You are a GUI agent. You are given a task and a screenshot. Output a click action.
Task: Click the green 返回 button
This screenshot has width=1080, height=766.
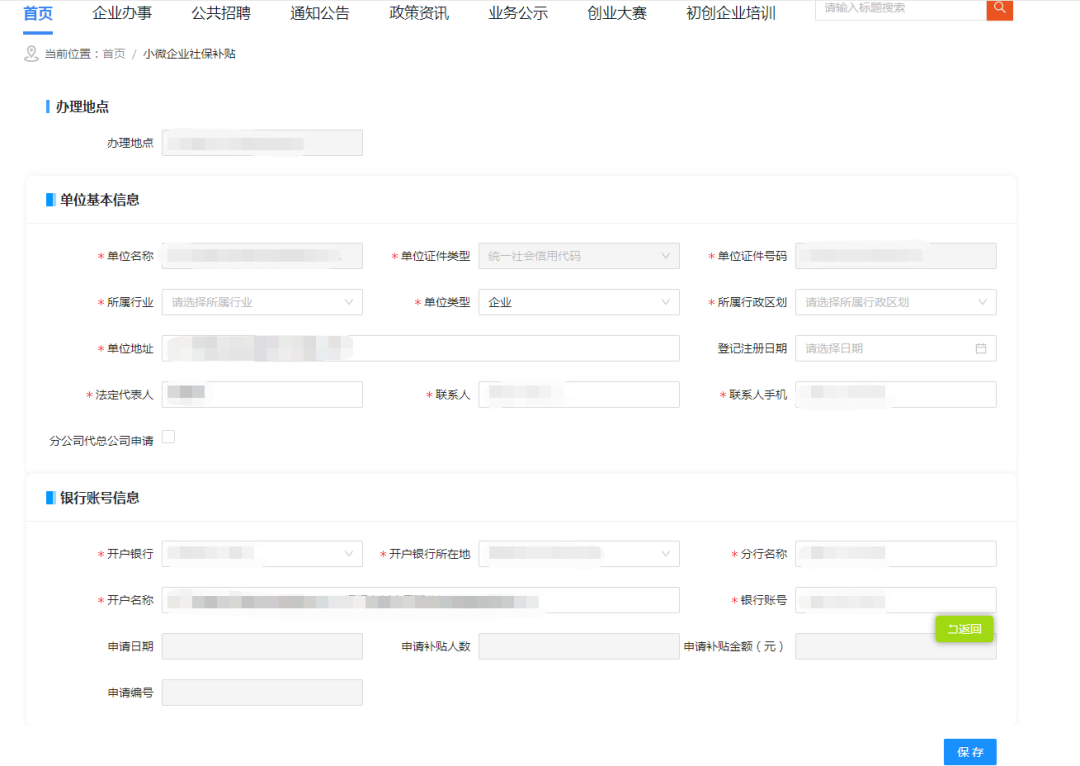click(963, 629)
